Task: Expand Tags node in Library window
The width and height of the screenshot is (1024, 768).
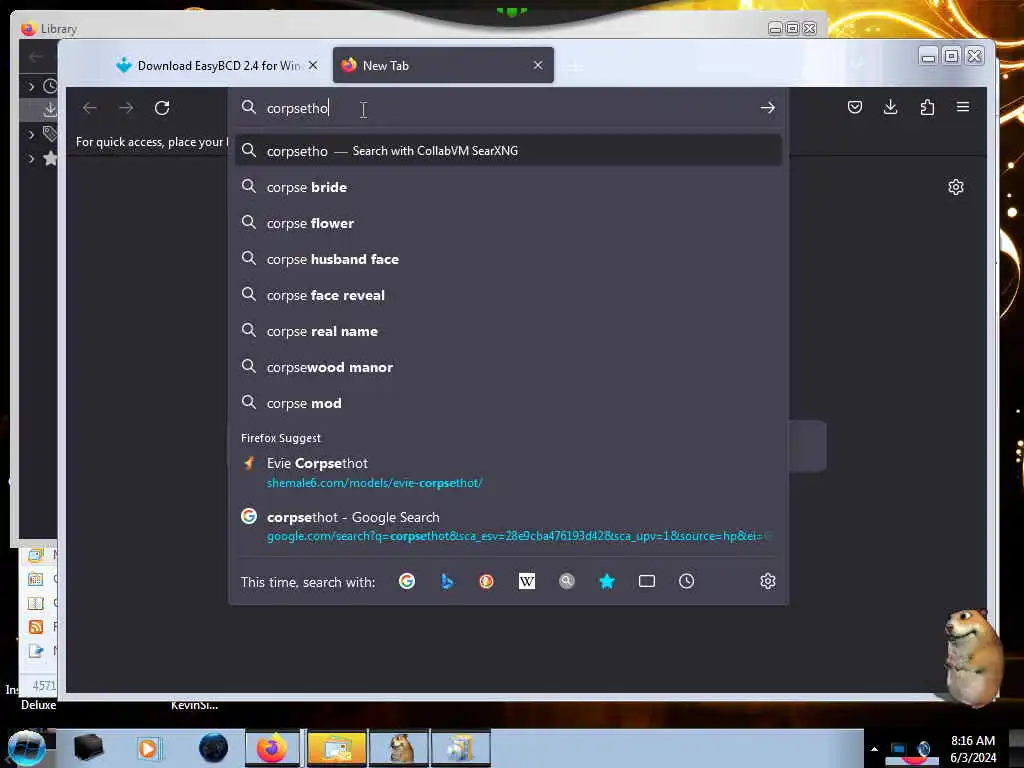Action: click(31, 135)
